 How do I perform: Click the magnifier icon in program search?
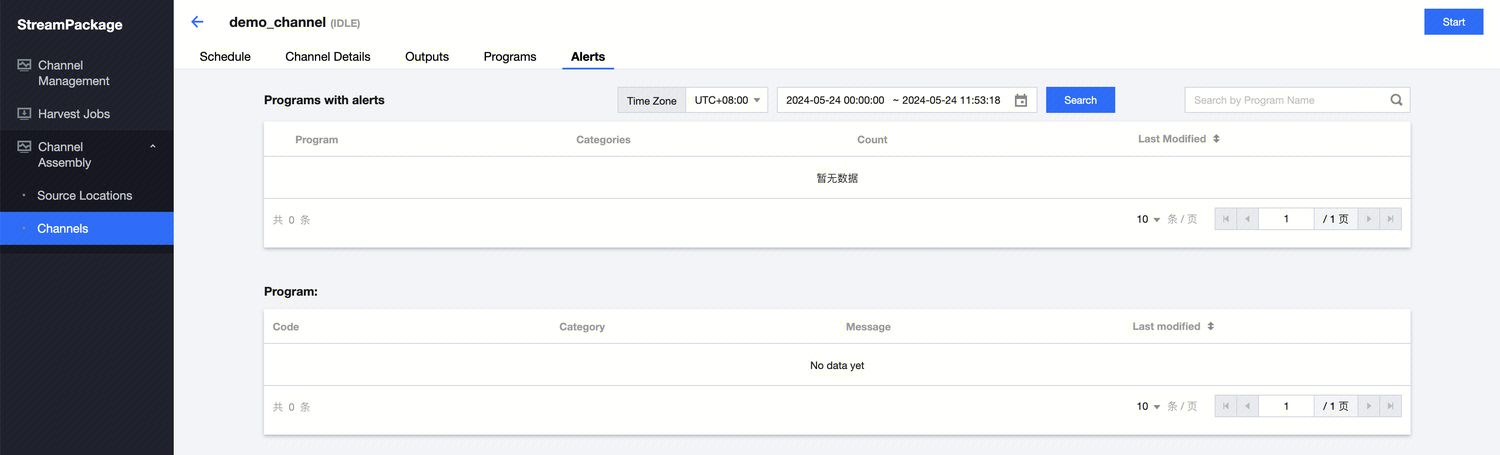click(x=1396, y=100)
